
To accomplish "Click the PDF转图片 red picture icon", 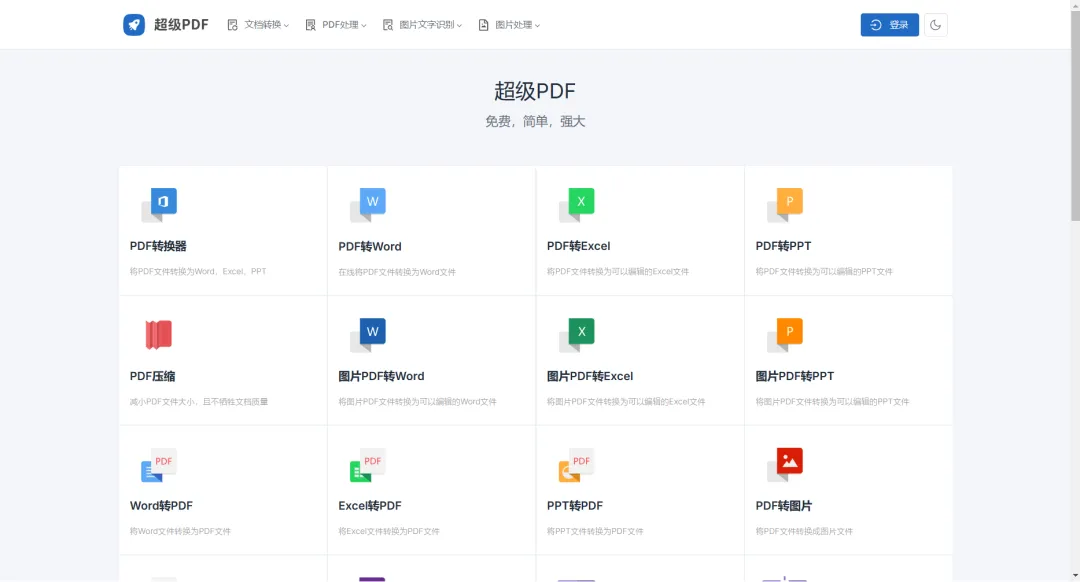I will point(785,465).
